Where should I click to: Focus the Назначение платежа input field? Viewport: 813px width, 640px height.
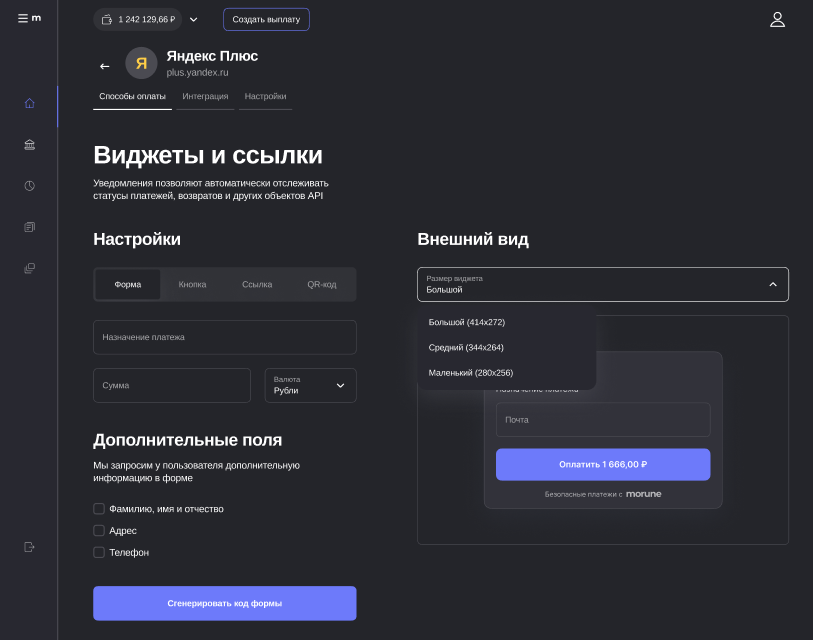224,337
